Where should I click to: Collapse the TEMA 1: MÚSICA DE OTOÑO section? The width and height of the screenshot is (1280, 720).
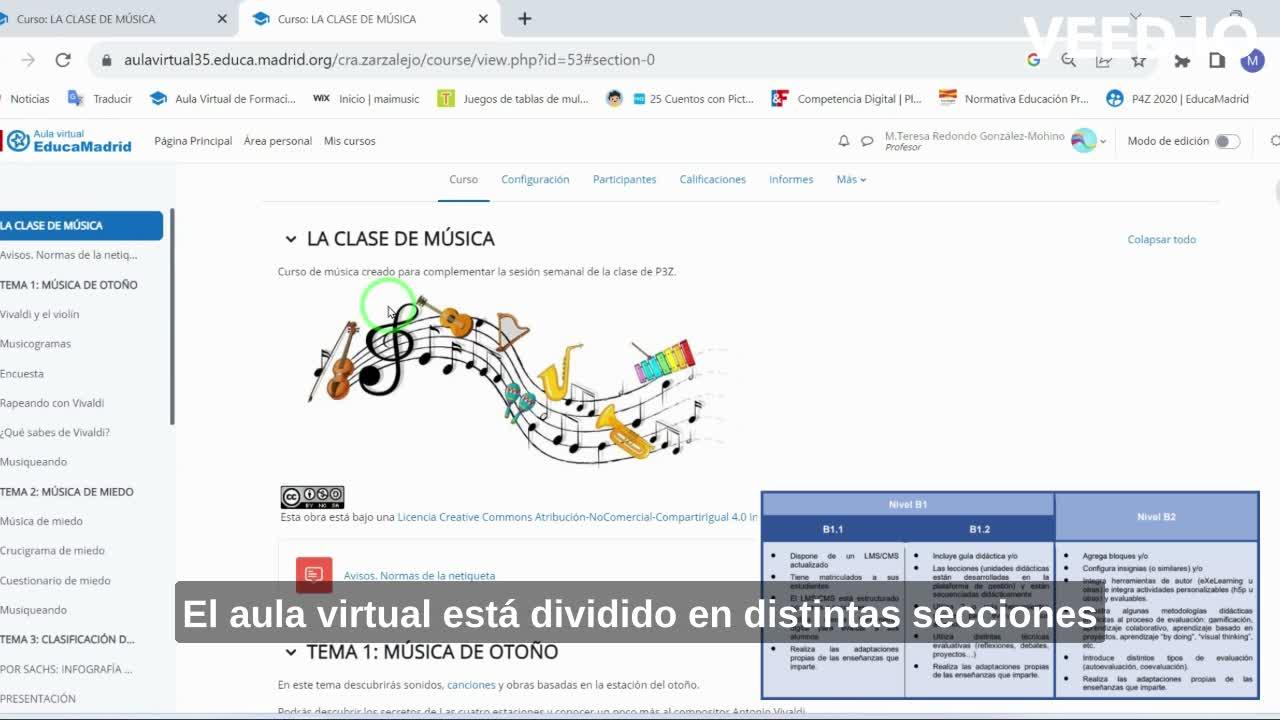[290, 652]
